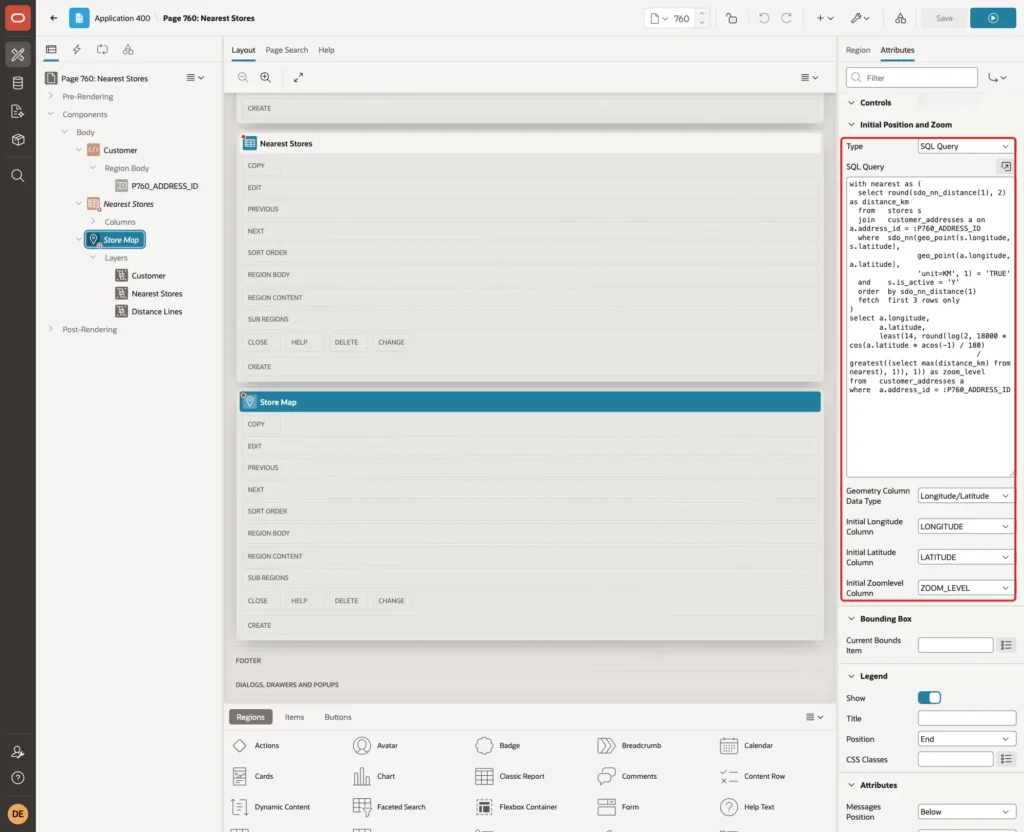Collapse the Bounding Box section
1024x832 pixels.
852,618
